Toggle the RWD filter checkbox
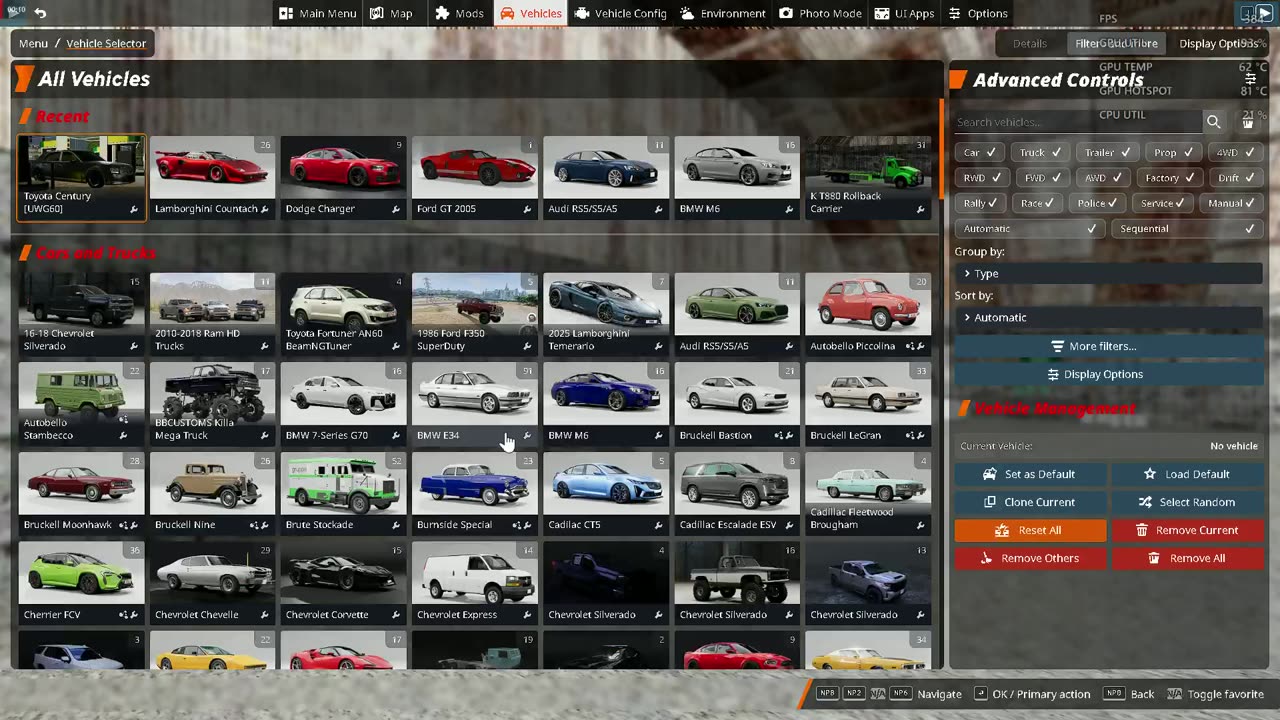Screen dimensions: 1280x720 981,178
